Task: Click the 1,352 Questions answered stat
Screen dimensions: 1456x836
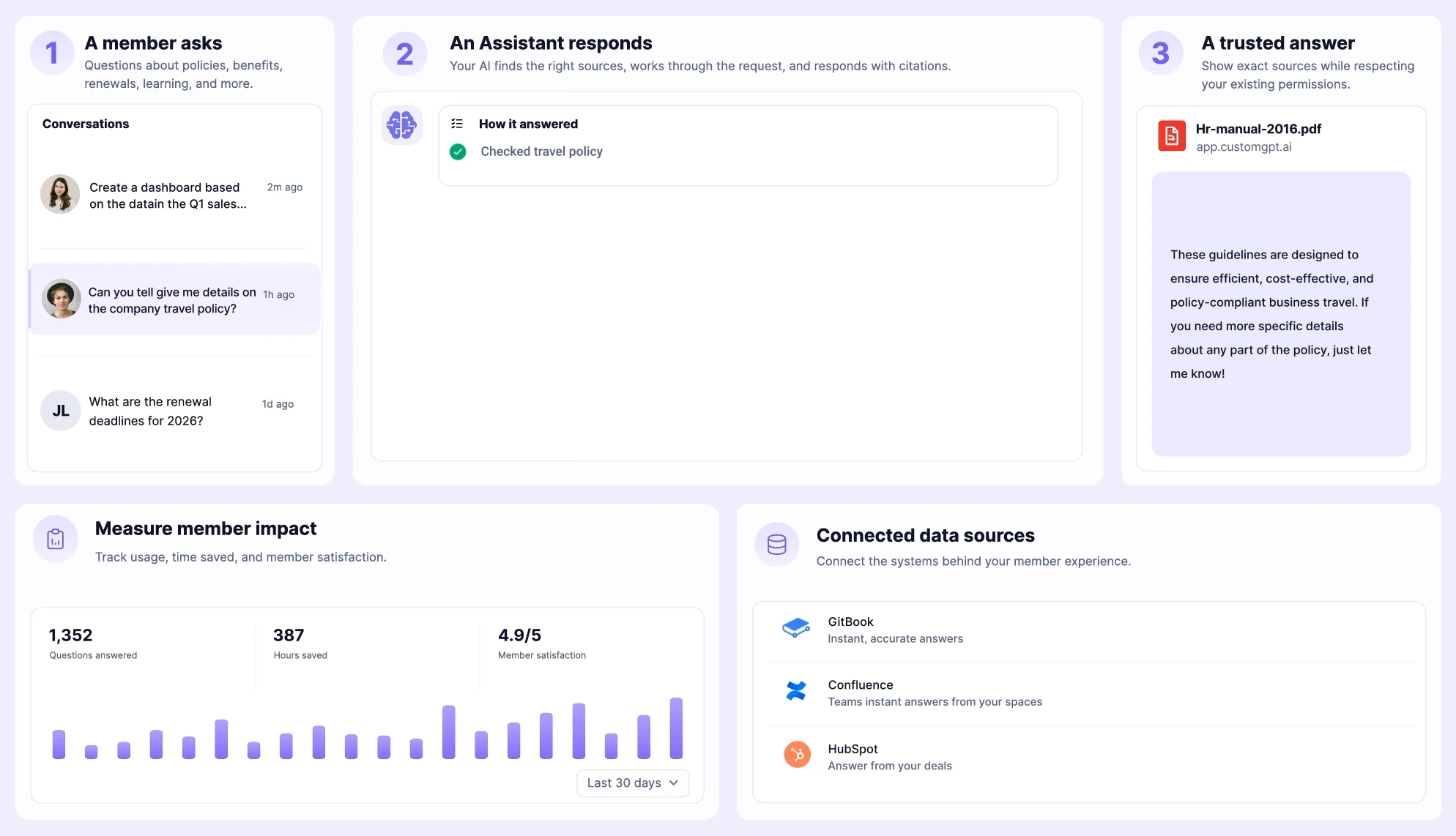Action: [93, 643]
